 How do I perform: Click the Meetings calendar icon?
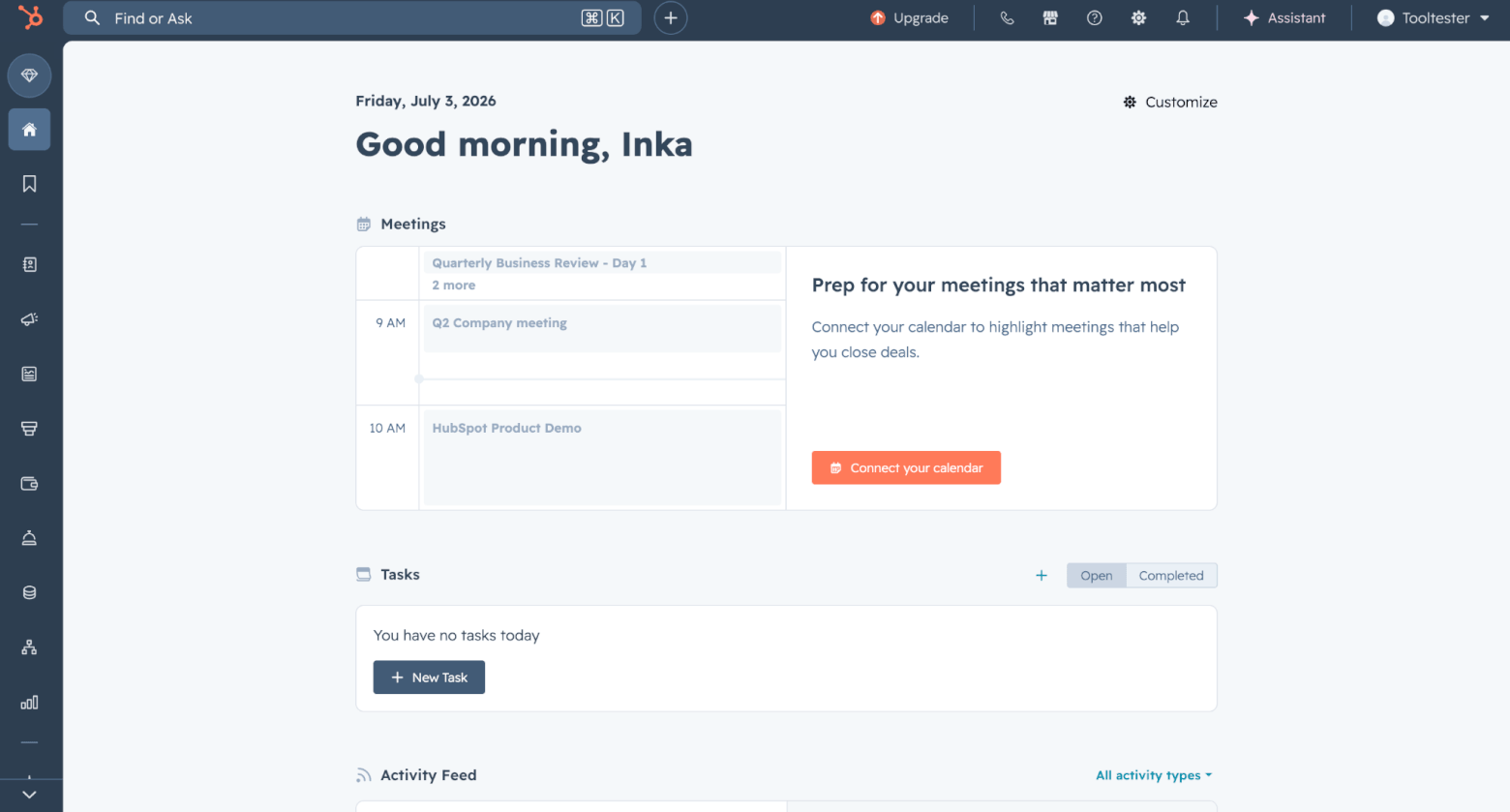click(x=364, y=225)
